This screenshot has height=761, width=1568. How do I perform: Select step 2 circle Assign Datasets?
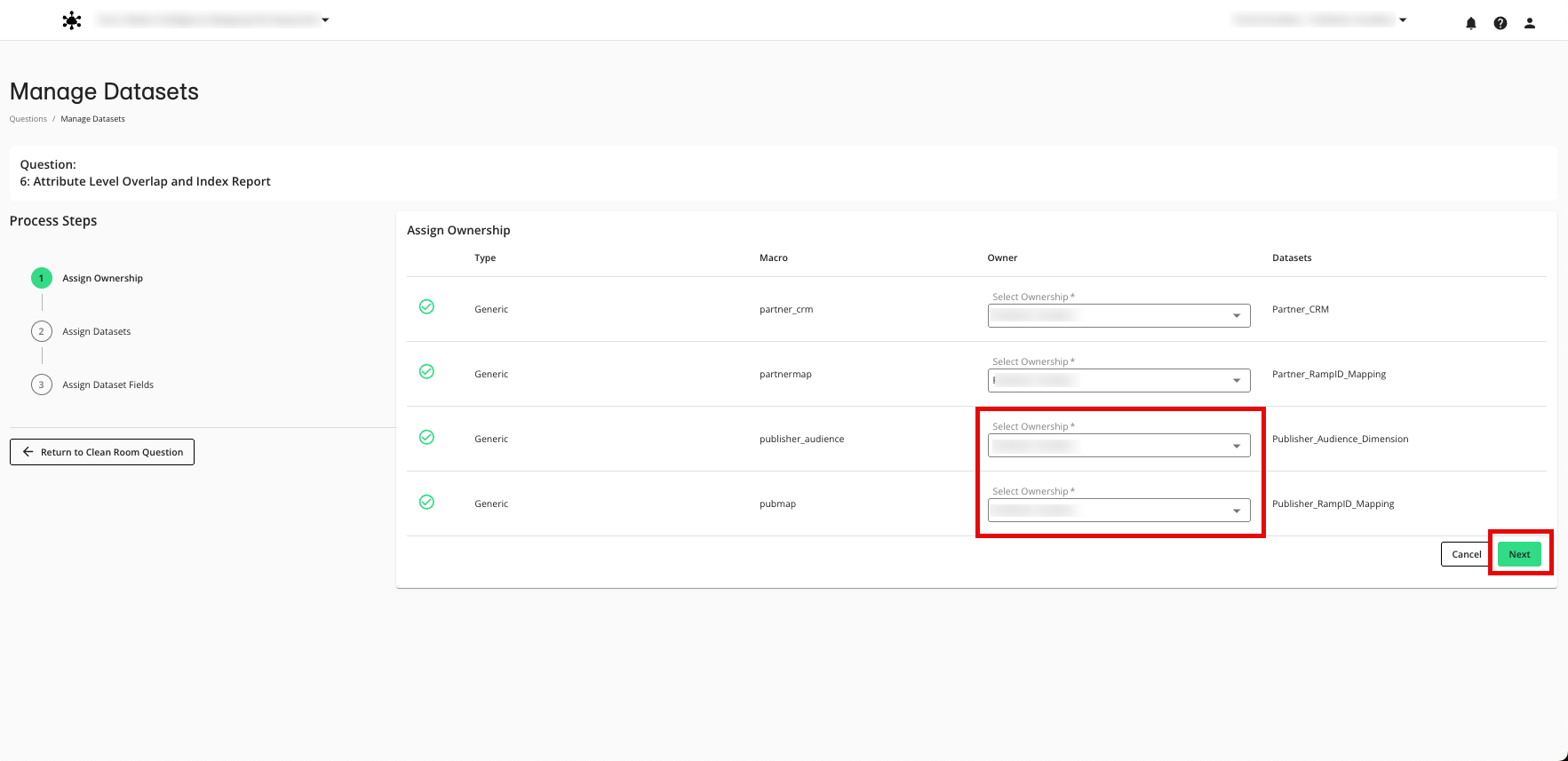42,331
